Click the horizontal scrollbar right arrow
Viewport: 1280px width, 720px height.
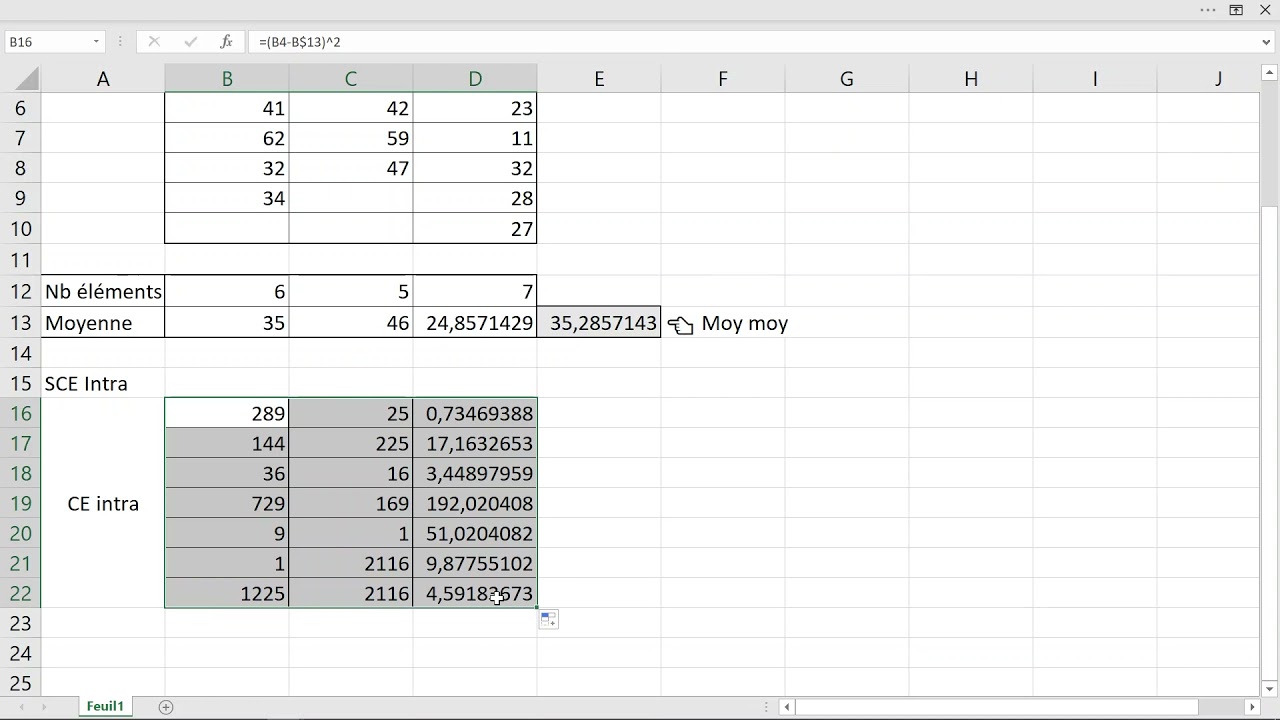pyautogui.click(x=1252, y=707)
